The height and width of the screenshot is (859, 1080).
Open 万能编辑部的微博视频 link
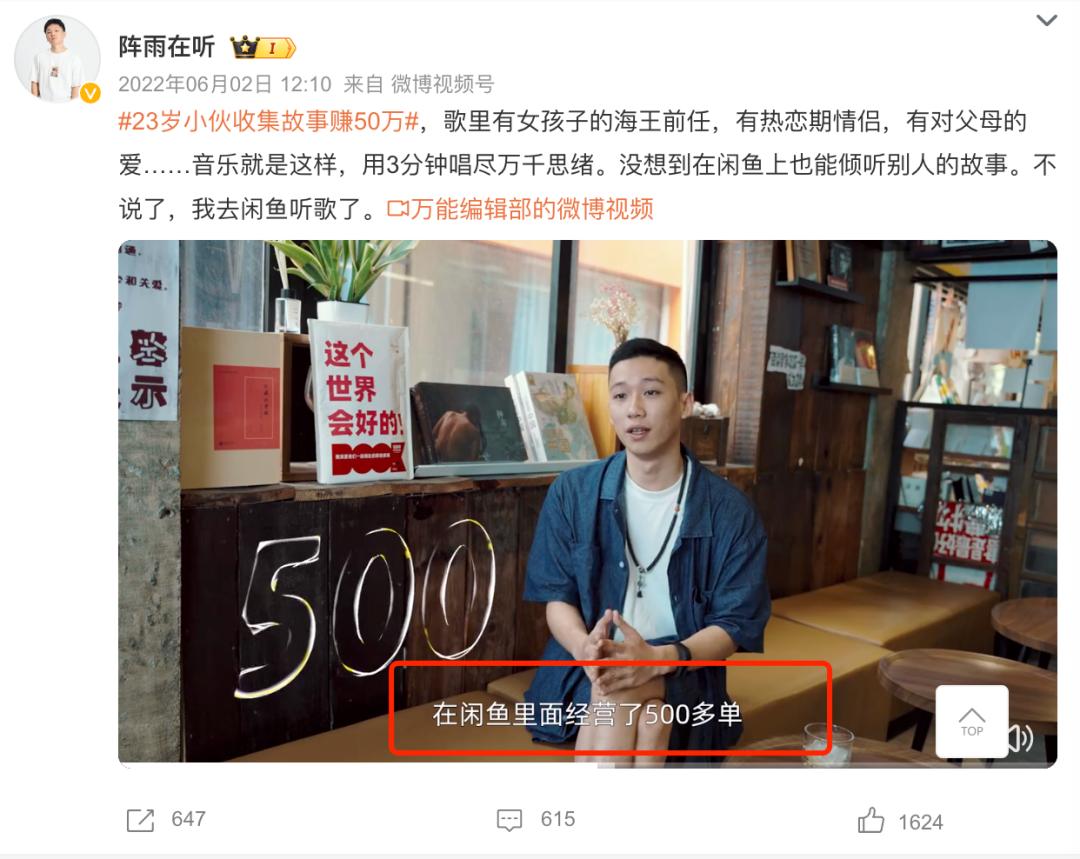tap(532, 209)
